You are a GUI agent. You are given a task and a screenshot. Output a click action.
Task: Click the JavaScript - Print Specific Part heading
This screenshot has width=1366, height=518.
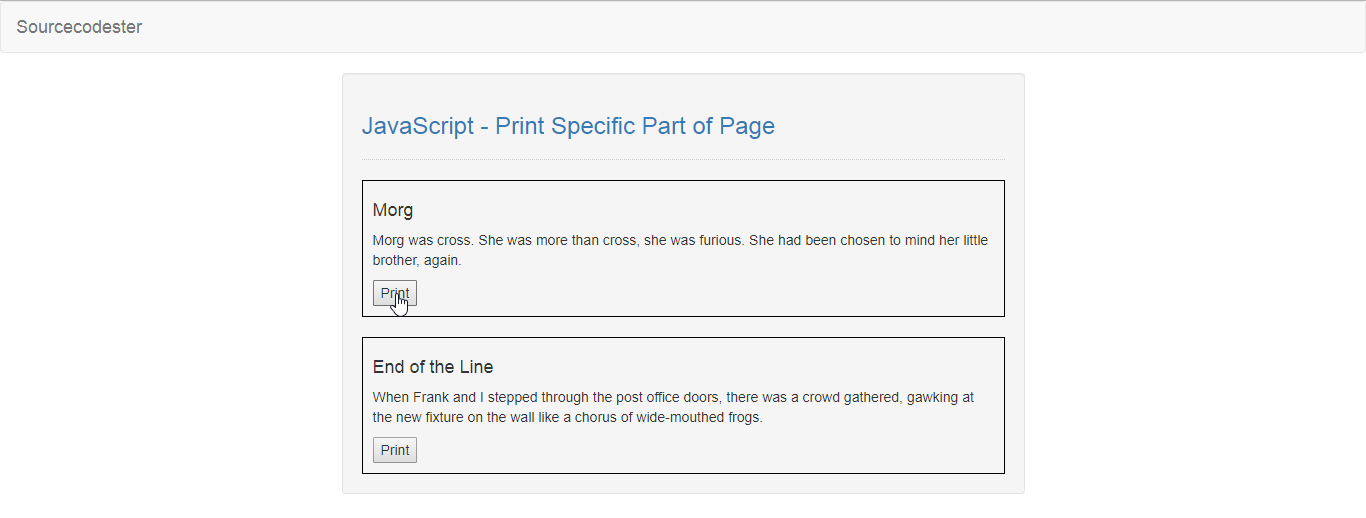coord(568,126)
